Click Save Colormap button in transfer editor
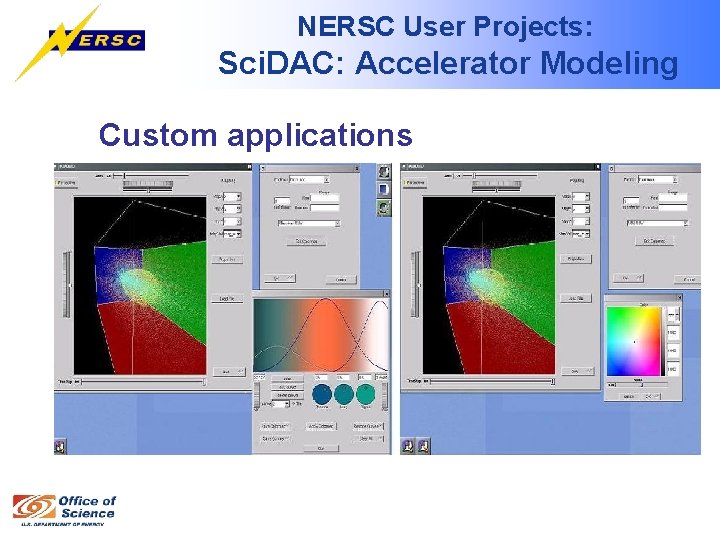720x540 pixels. click(275, 426)
